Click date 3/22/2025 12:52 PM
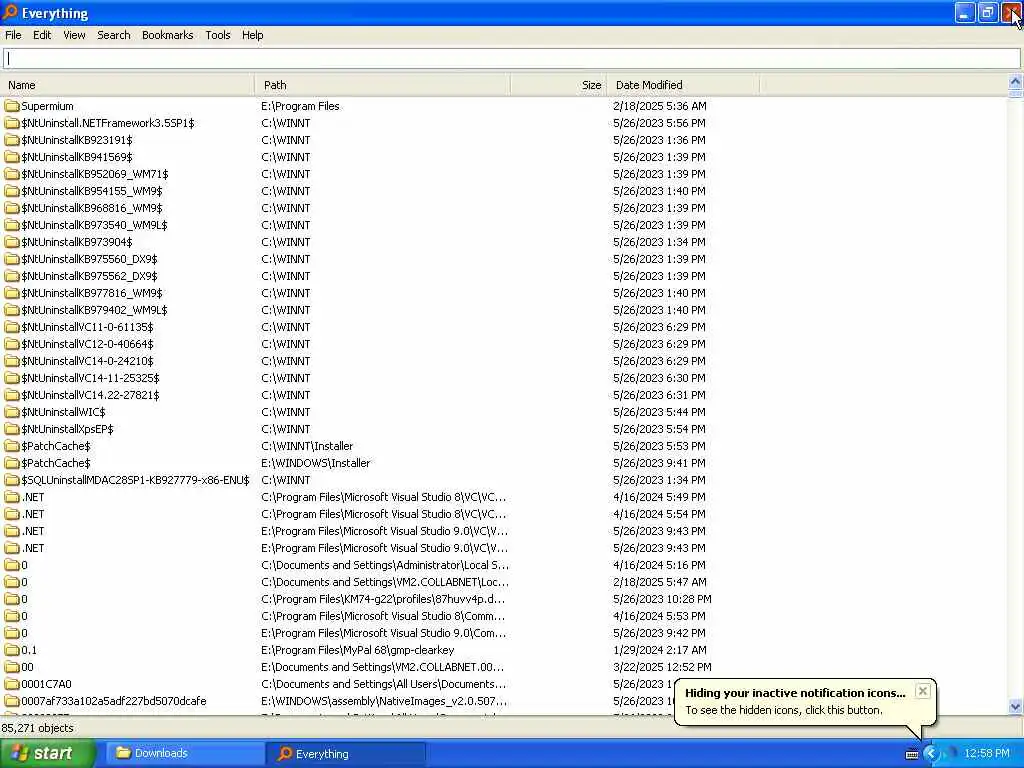This screenshot has width=1024, height=768. point(662,667)
